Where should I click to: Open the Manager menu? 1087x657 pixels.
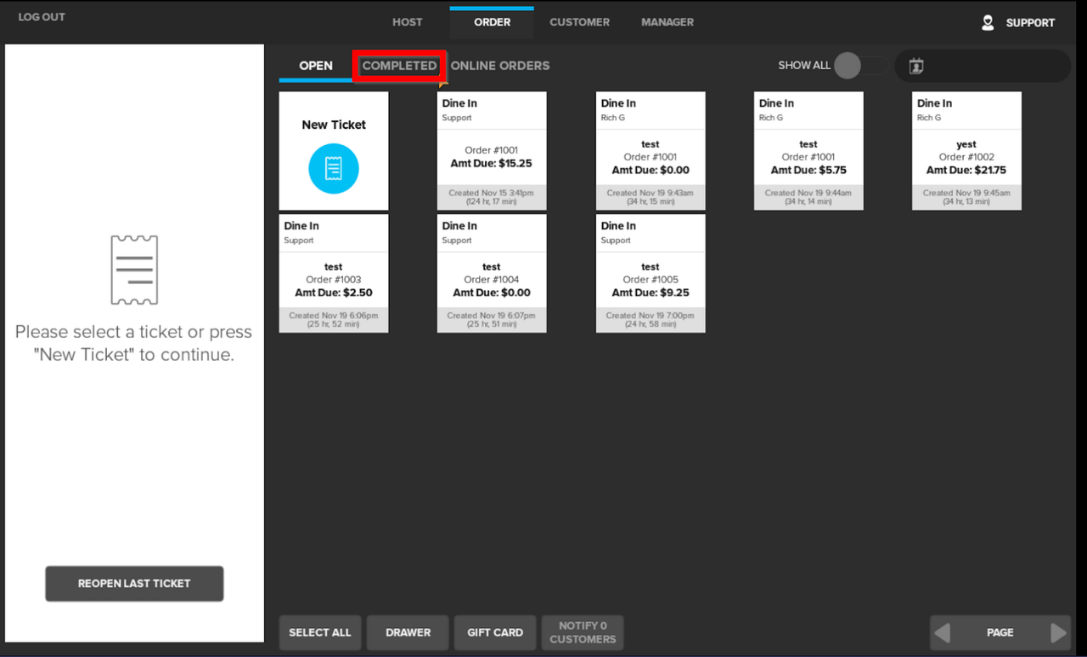[667, 22]
